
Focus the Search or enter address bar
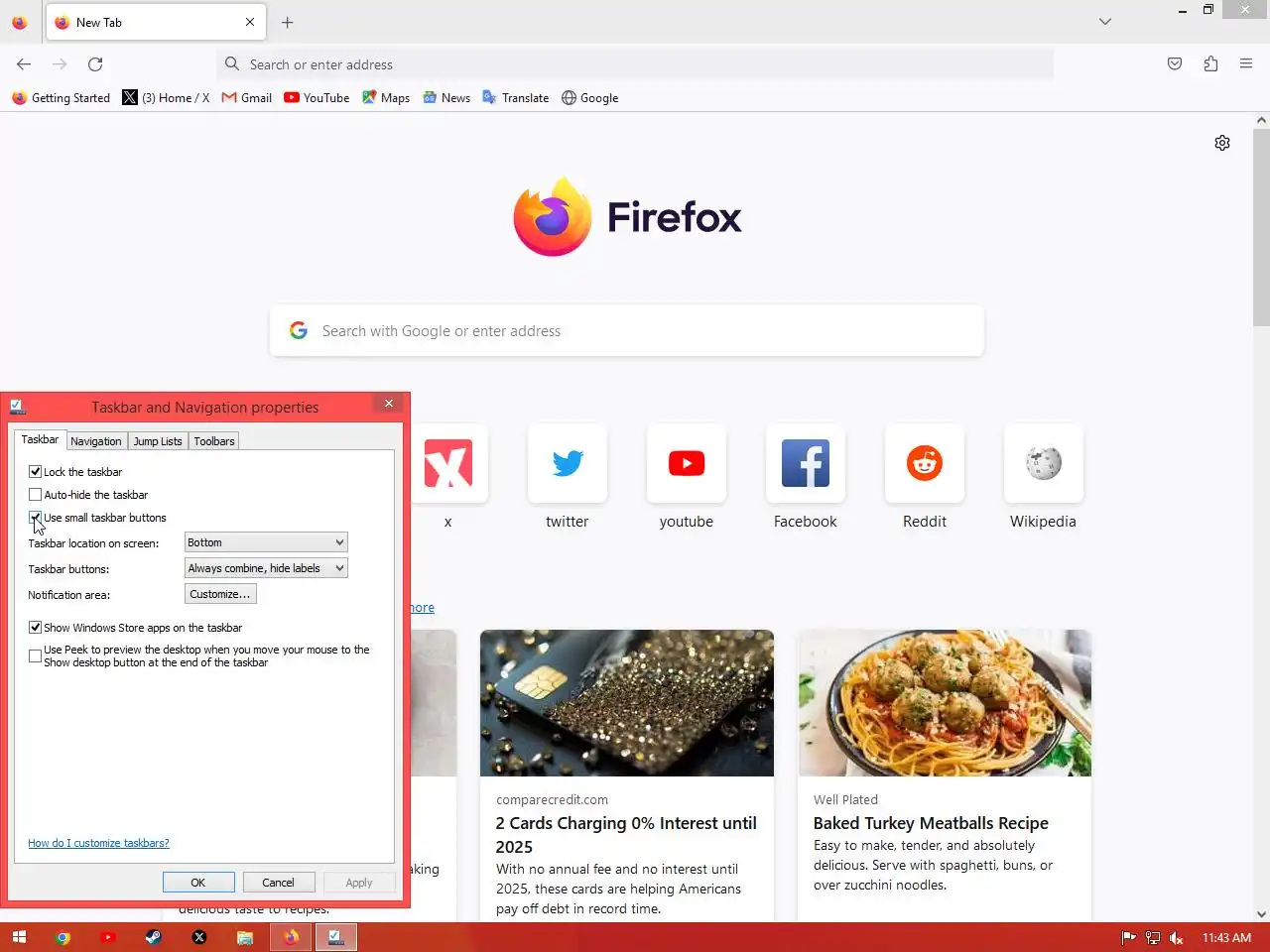click(x=635, y=64)
